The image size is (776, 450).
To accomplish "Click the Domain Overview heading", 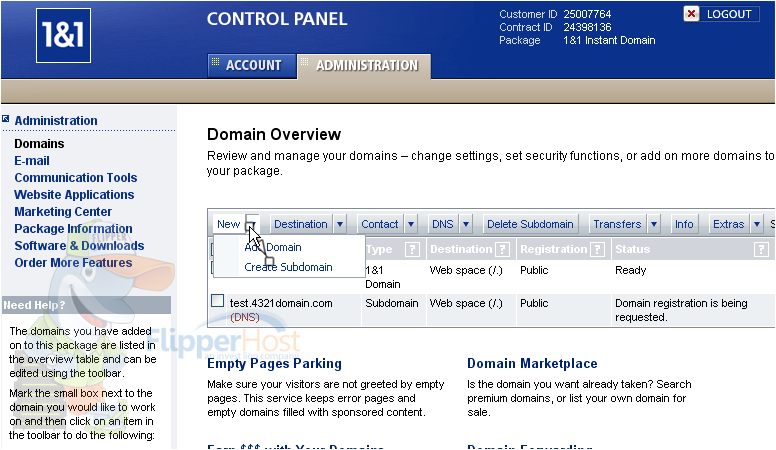I will click(x=274, y=134).
